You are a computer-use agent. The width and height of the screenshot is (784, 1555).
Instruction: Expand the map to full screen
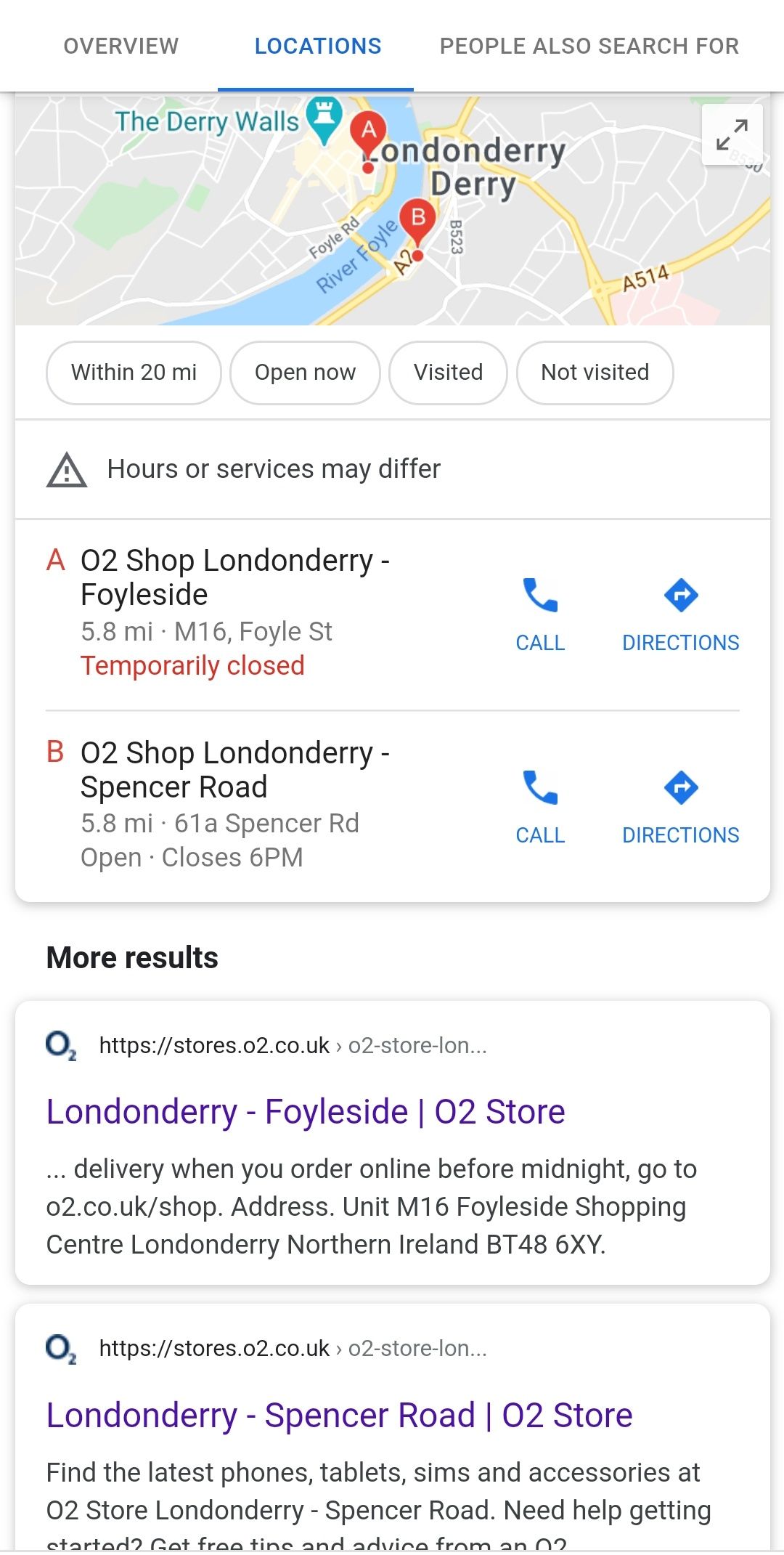pos(732,135)
